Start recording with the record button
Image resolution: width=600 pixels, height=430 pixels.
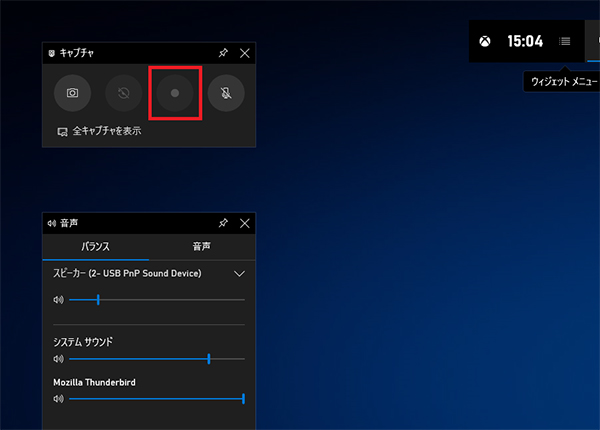click(175, 93)
